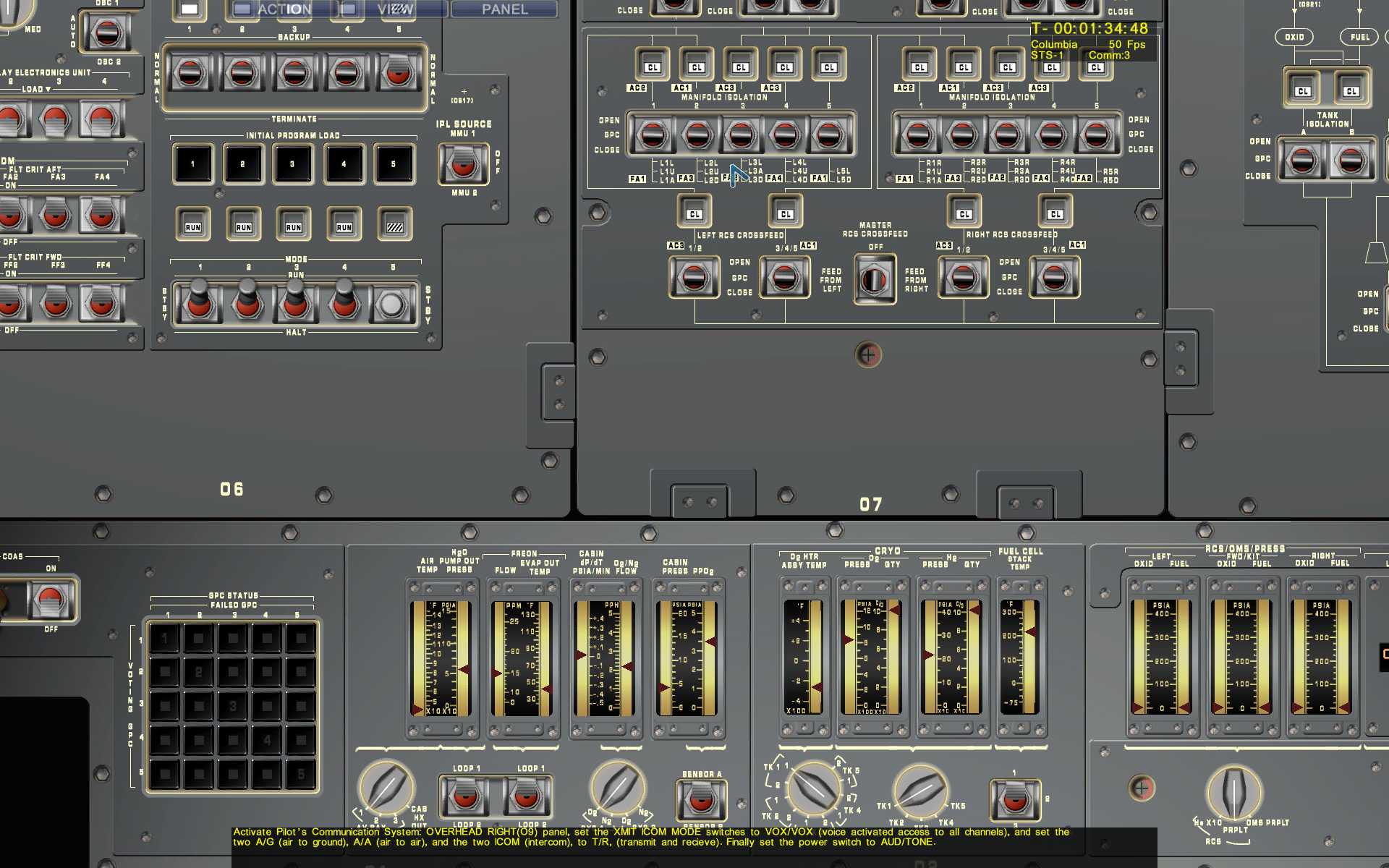The image size is (1389, 868).
Task: Turn the Cabin HX Out selector knob
Action: [386, 788]
